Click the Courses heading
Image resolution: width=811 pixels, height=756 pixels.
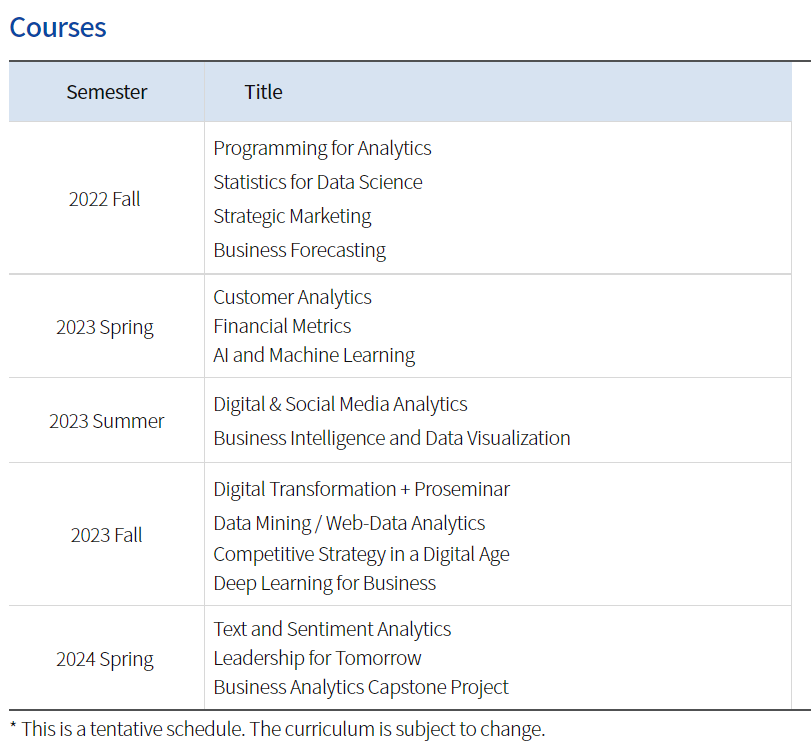point(58,27)
